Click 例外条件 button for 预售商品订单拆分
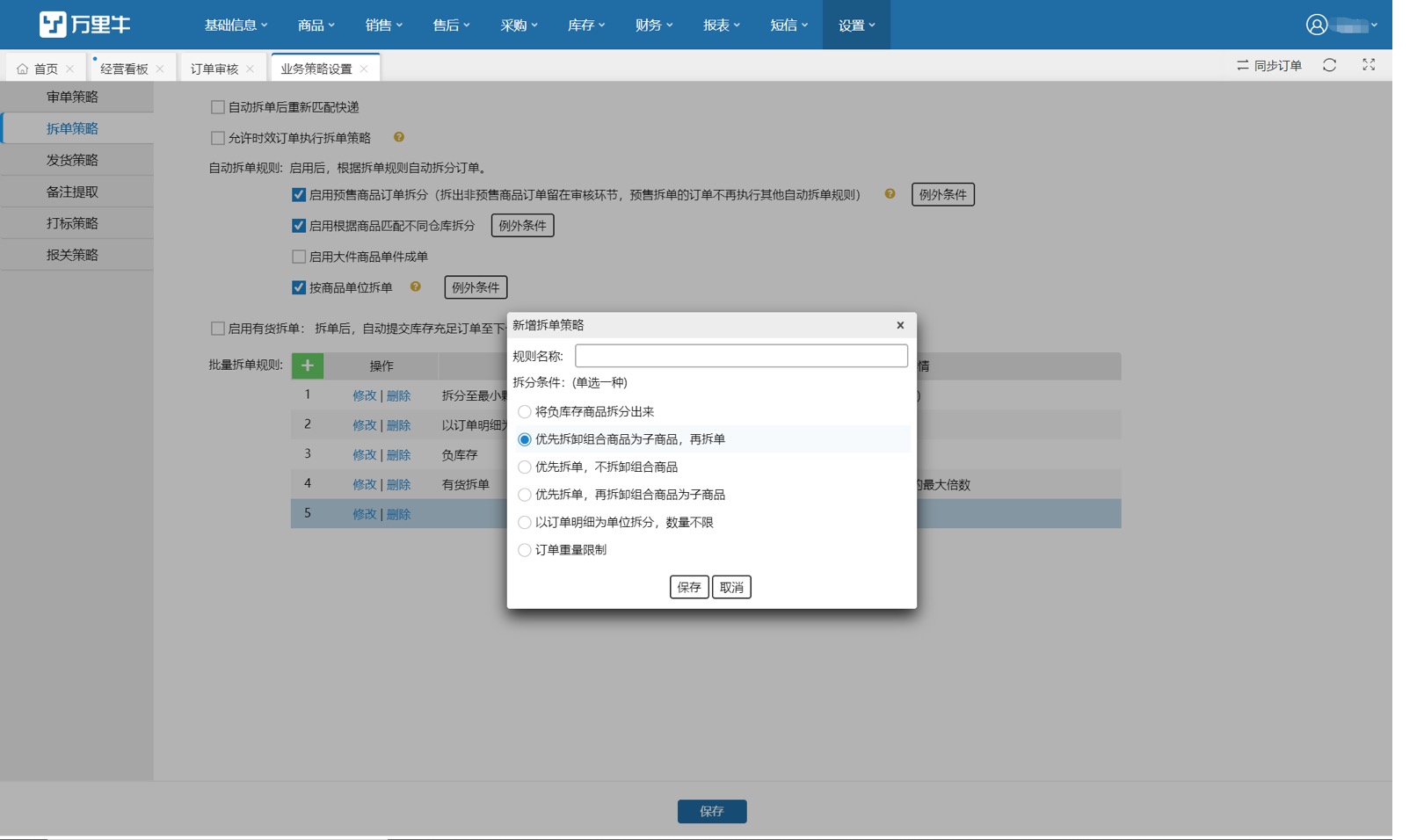This screenshot has width=1424, height=840. [x=943, y=194]
